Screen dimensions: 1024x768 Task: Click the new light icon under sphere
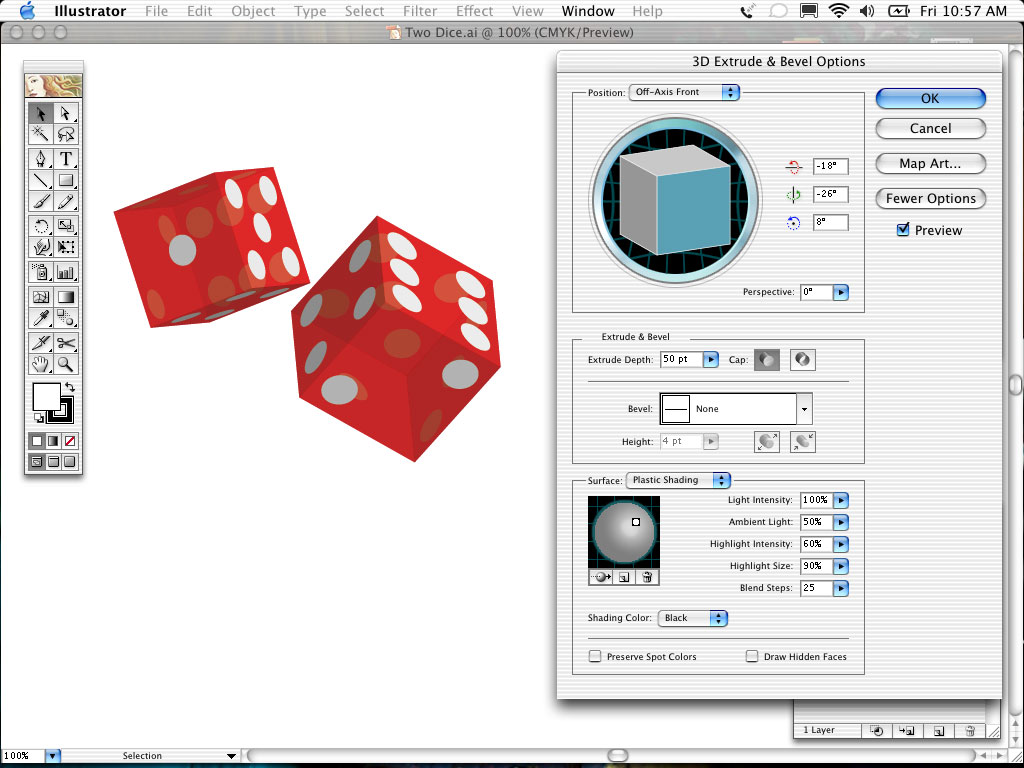pyautogui.click(x=623, y=577)
